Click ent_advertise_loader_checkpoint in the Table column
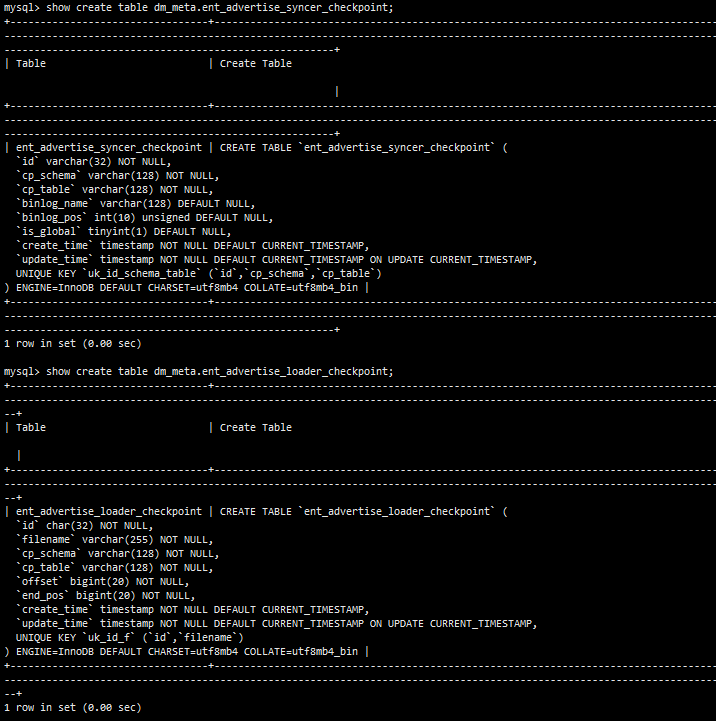The image size is (716, 721). pos(108,511)
